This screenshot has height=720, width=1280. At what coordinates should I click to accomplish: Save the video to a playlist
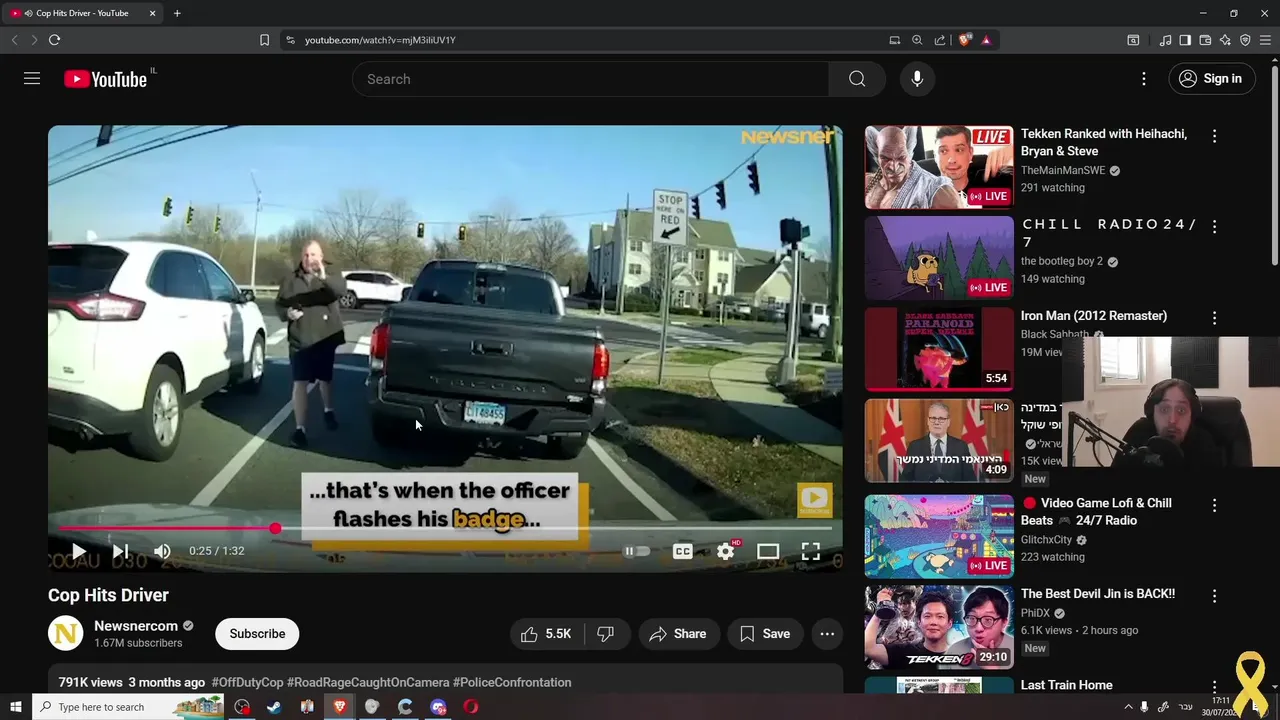765,634
